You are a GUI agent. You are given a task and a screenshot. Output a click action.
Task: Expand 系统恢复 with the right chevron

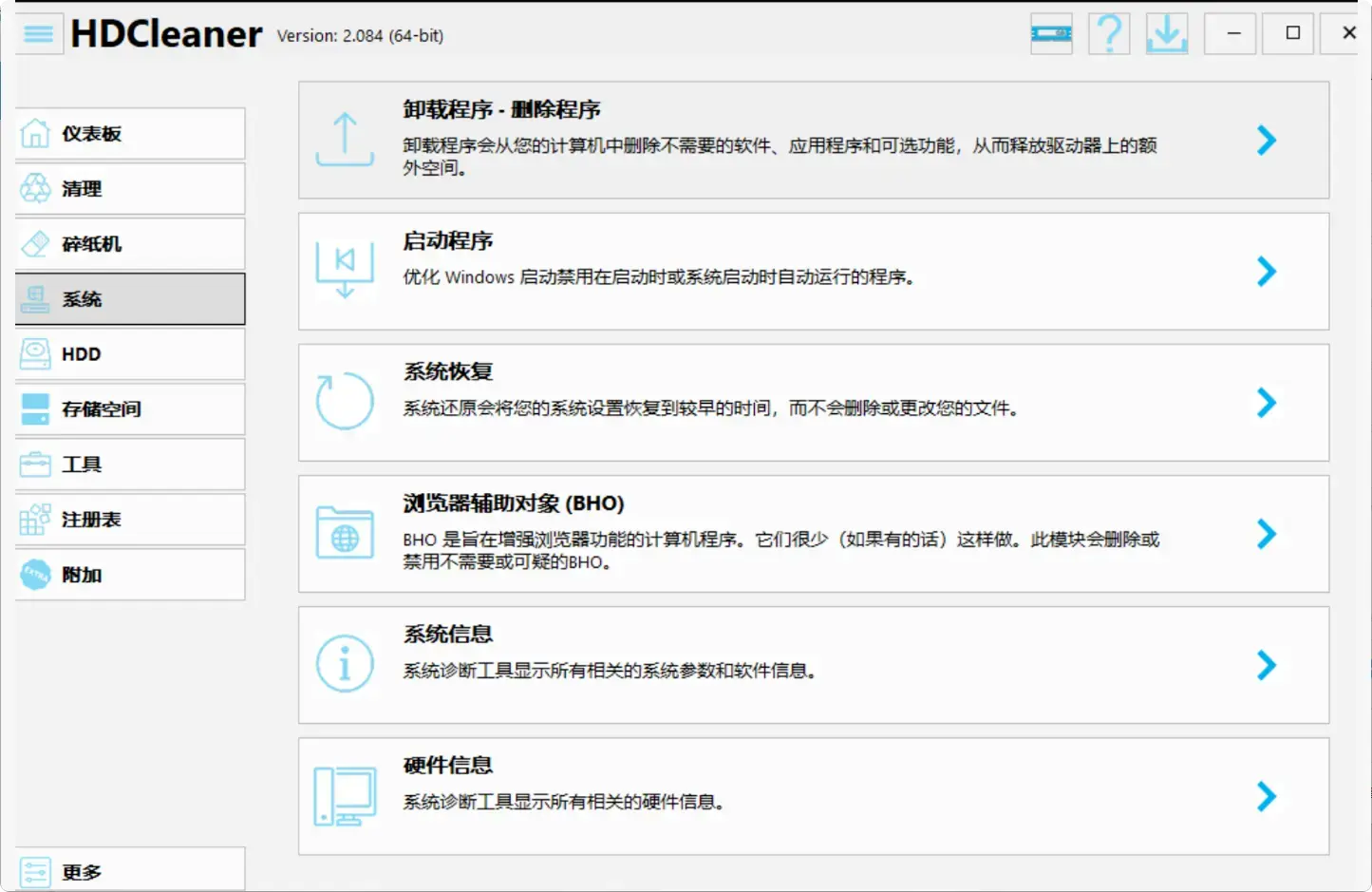(1267, 403)
